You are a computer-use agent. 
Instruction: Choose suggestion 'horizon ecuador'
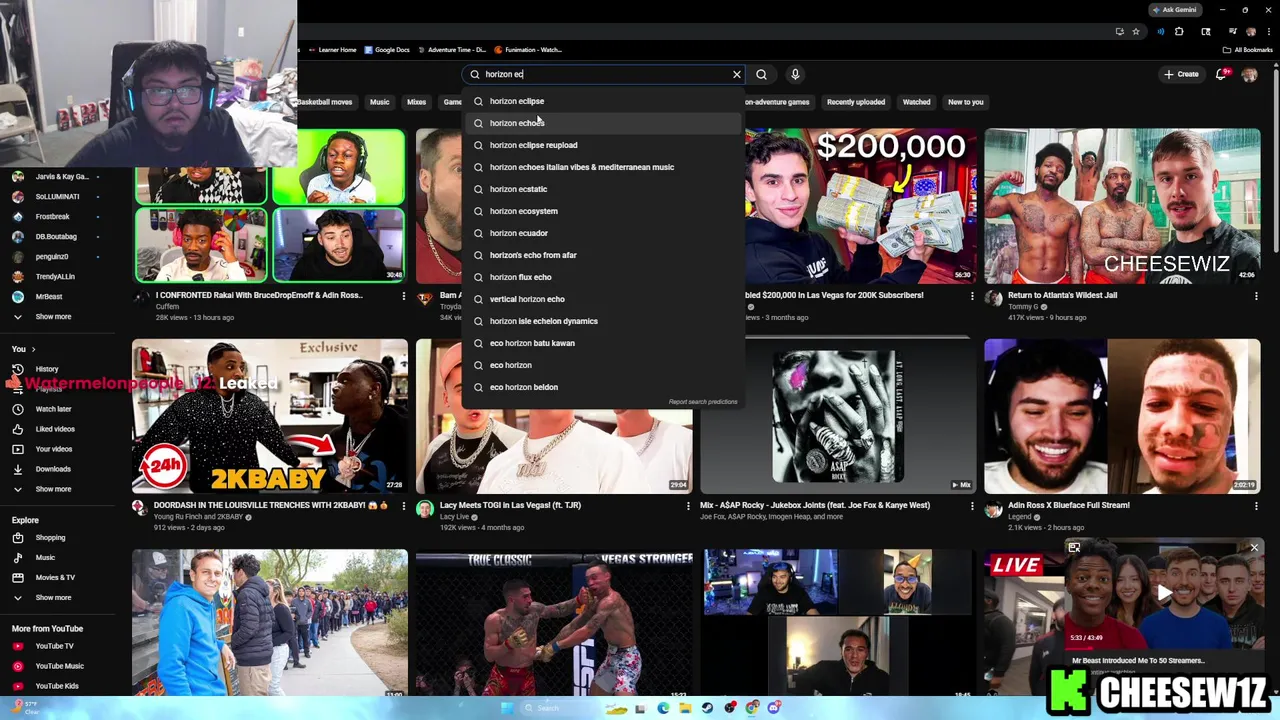click(x=604, y=233)
